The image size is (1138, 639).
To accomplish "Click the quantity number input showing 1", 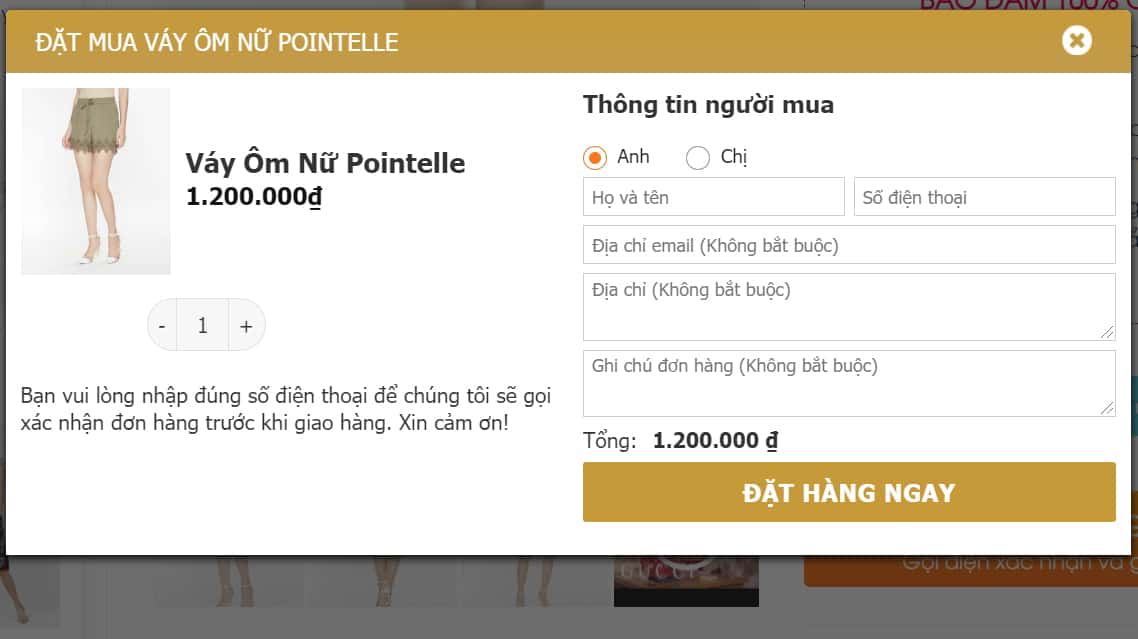I will pyautogui.click(x=203, y=324).
